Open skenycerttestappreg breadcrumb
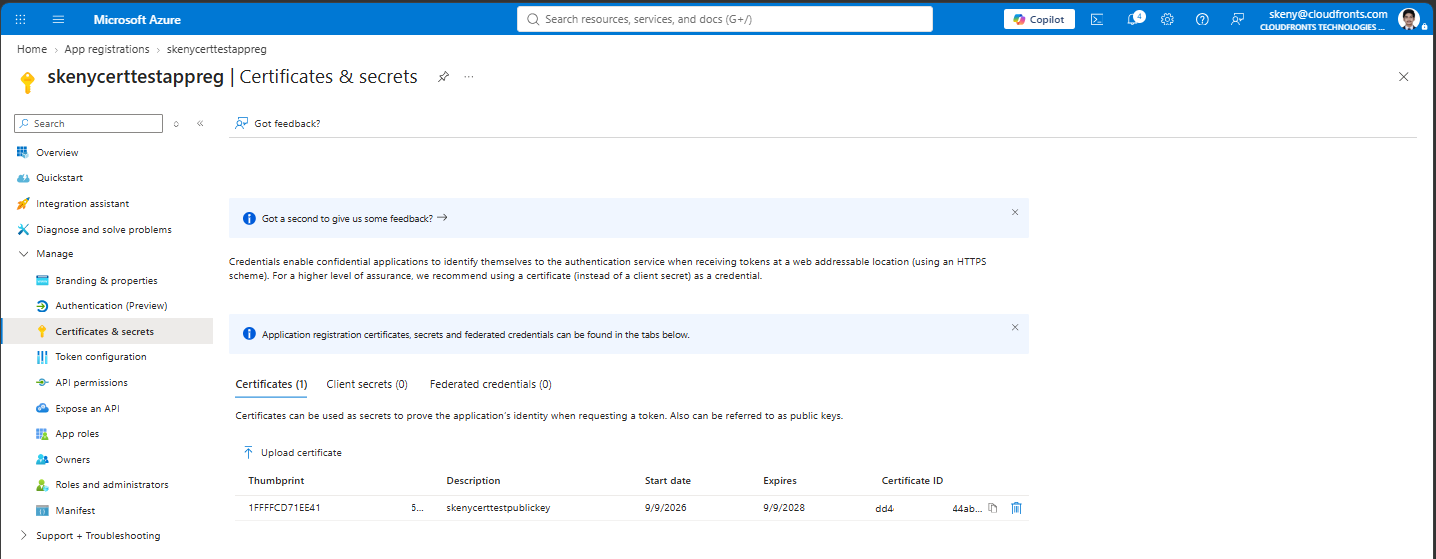The width and height of the screenshot is (1436, 559). pyautogui.click(x=217, y=49)
